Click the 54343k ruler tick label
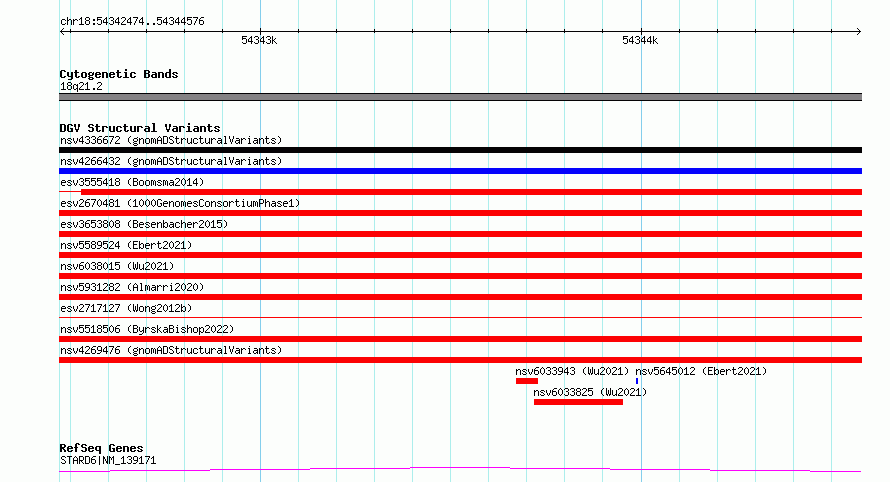 [259, 40]
